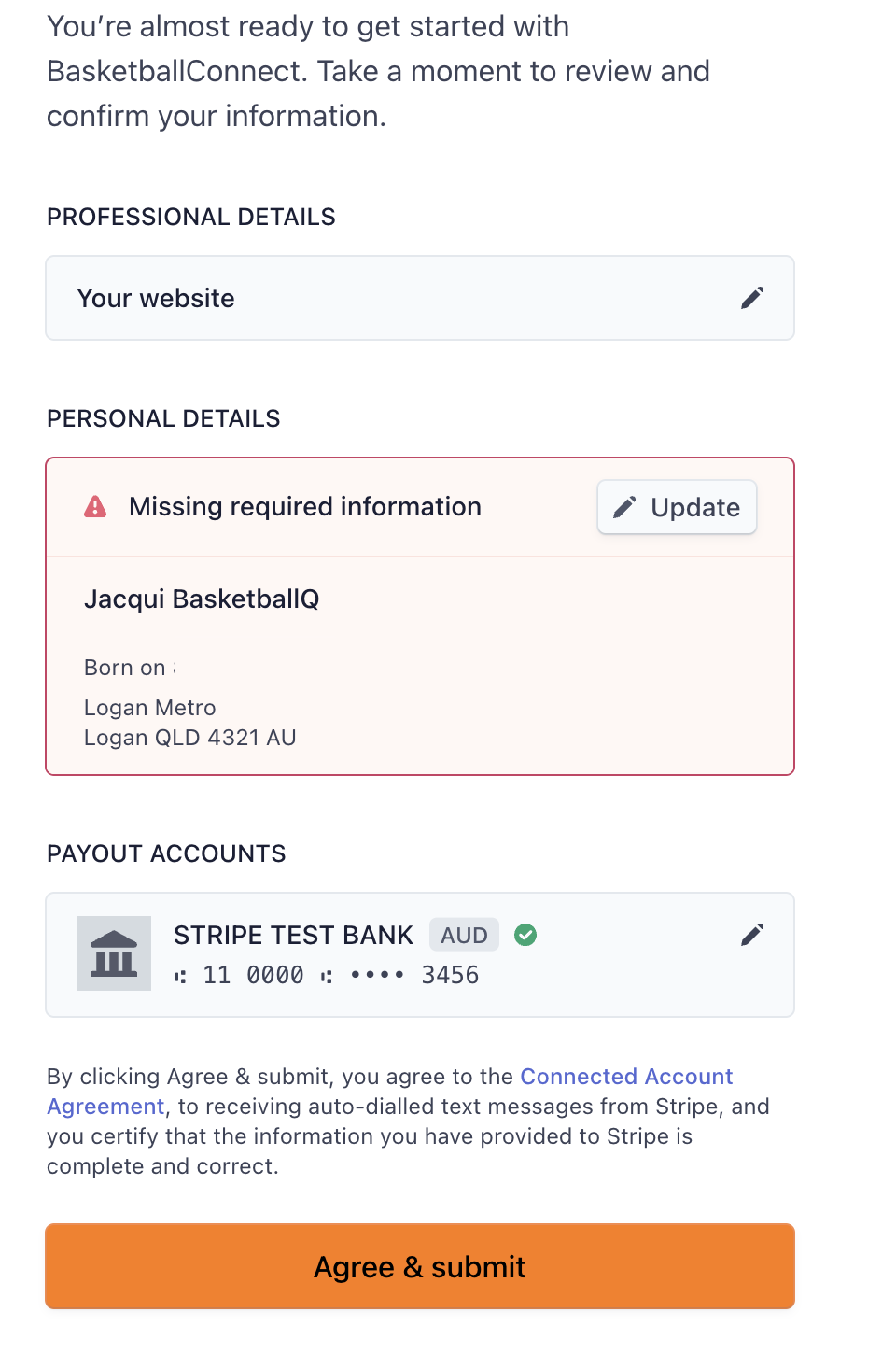Submit with the Agree & submit button
The width and height of the screenshot is (896, 1354).
420,1266
